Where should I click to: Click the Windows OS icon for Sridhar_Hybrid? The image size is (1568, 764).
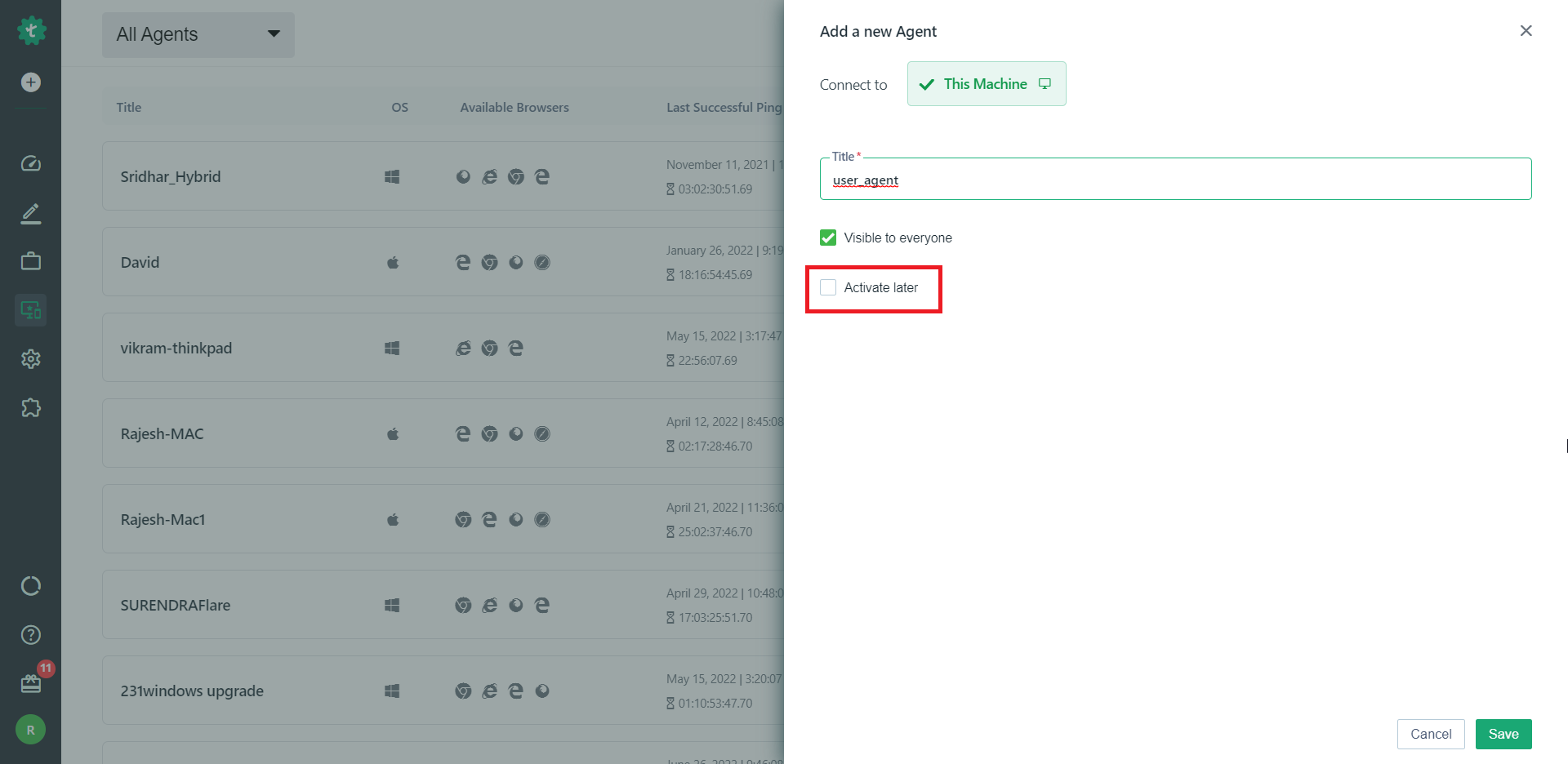(x=392, y=176)
